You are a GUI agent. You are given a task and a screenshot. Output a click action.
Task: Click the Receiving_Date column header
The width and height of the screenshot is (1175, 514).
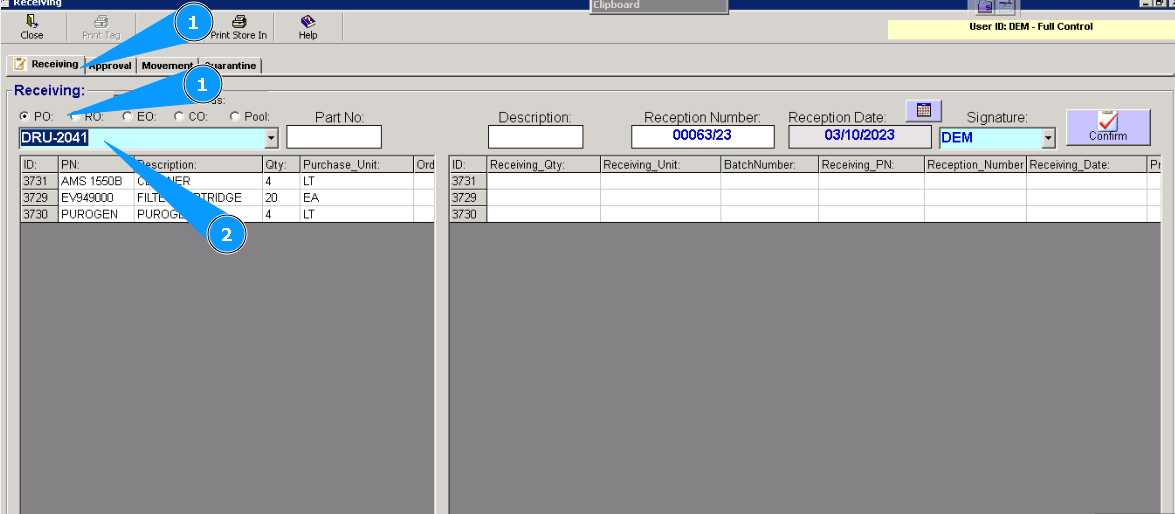1087,165
